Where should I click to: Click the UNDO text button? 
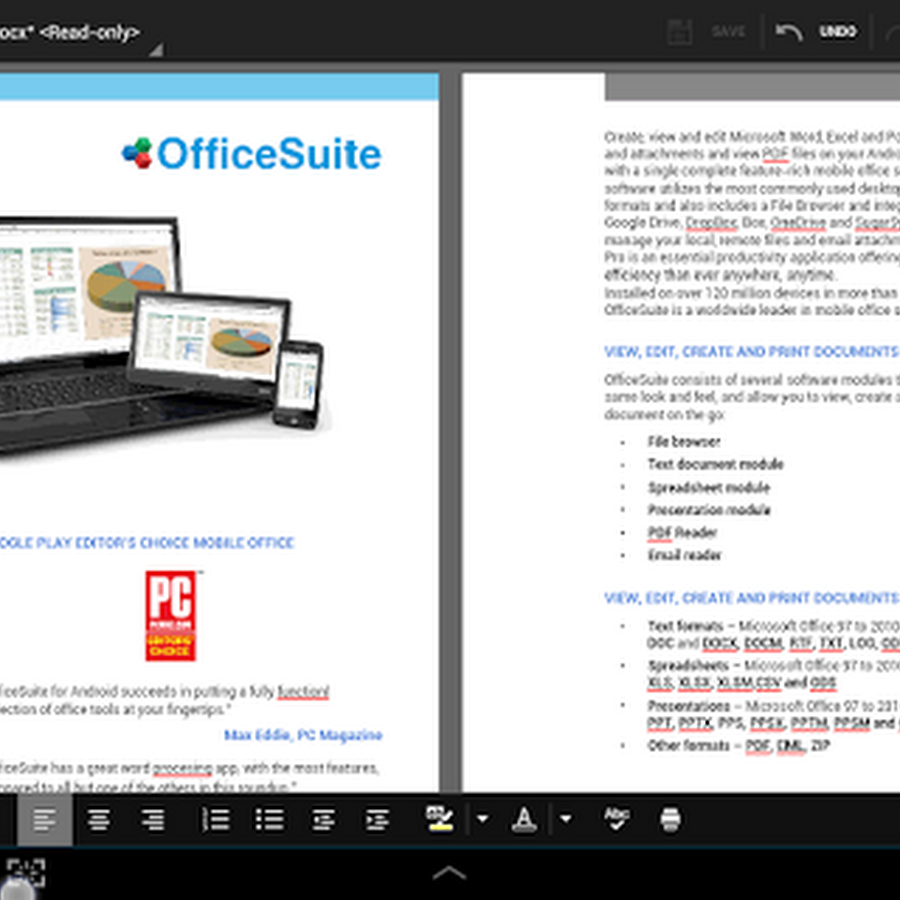point(838,31)
